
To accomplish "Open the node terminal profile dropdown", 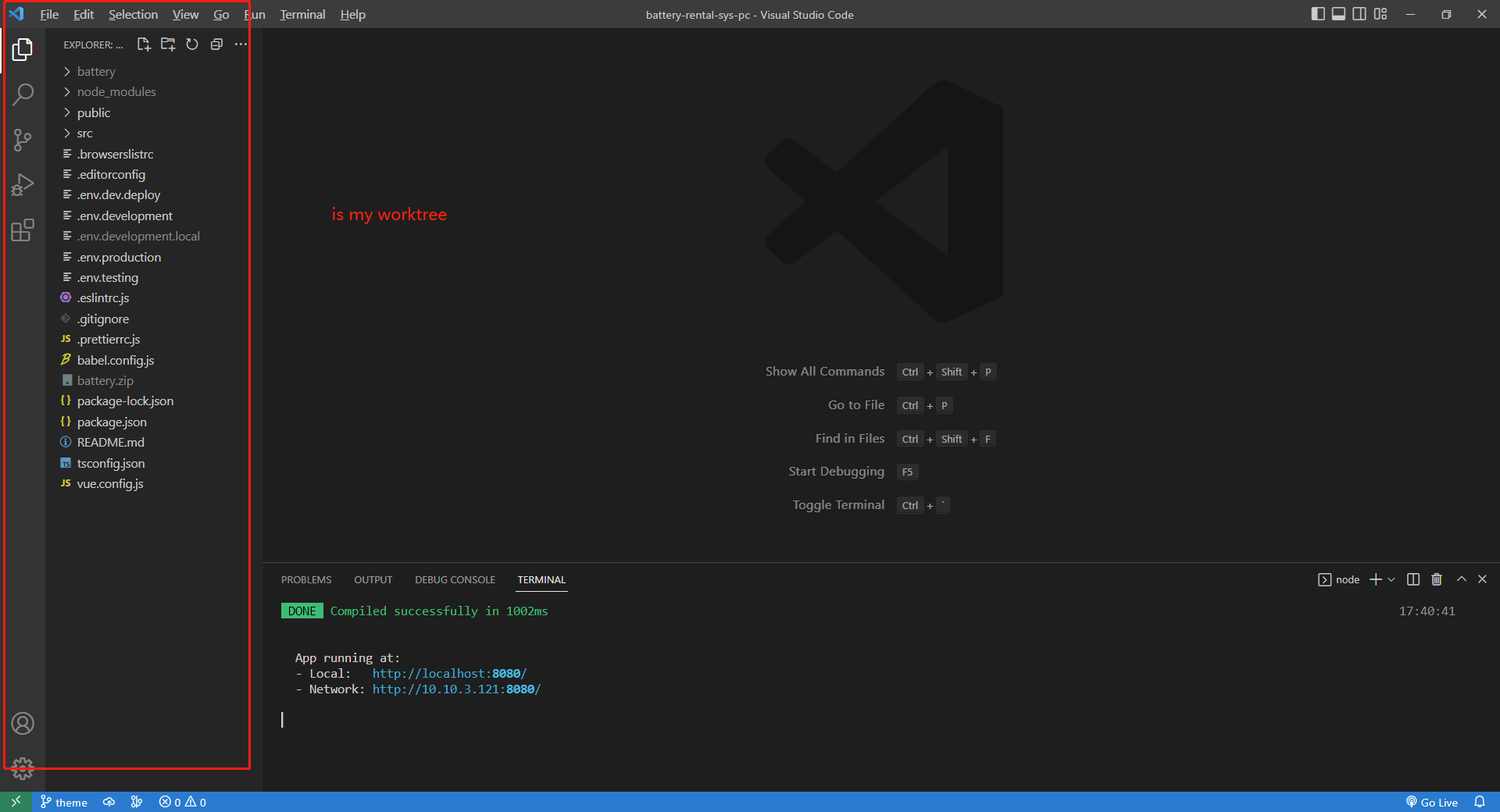I will click(x=1392, y=579).
